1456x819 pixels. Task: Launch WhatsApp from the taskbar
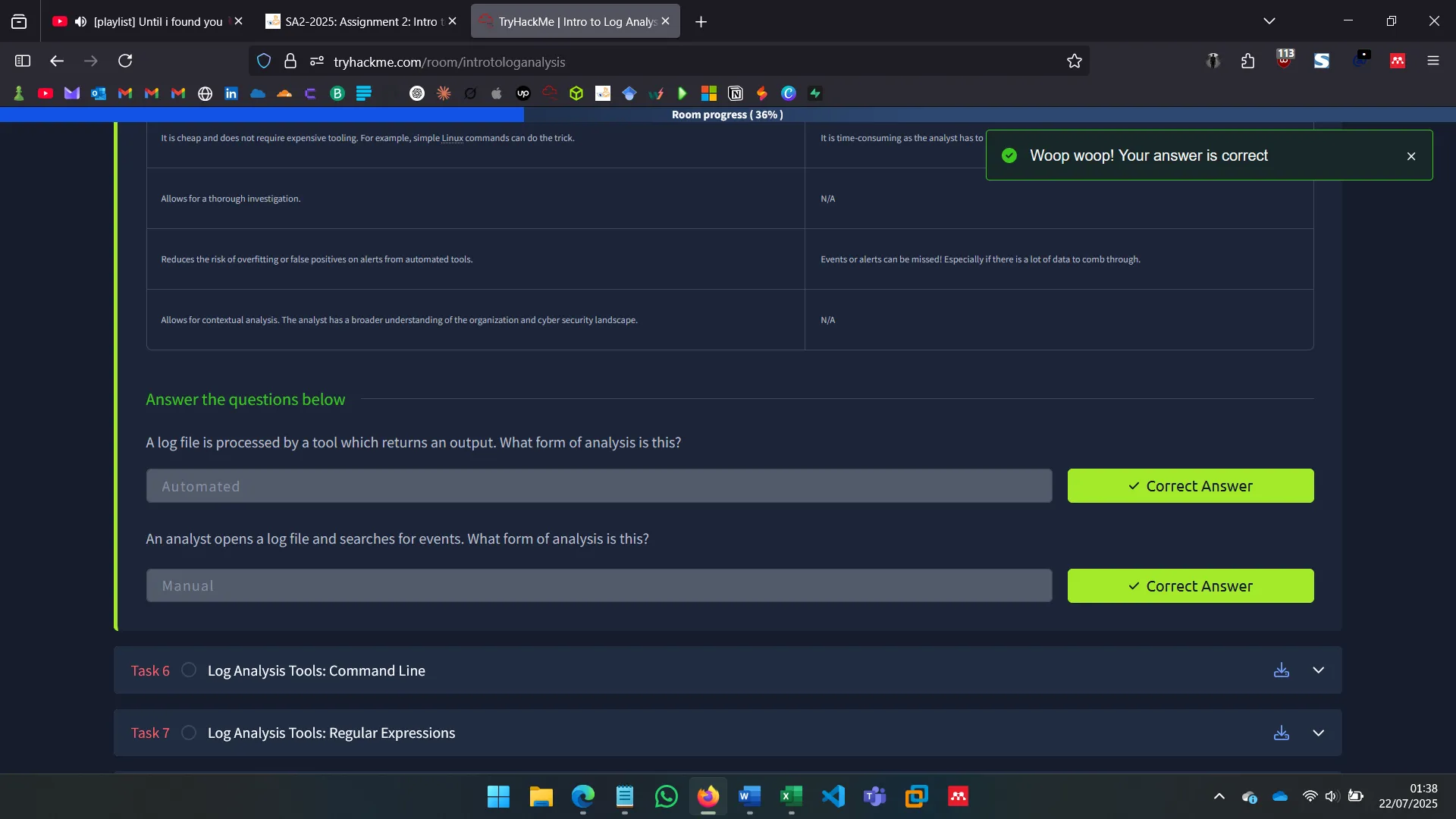(665, 796)
